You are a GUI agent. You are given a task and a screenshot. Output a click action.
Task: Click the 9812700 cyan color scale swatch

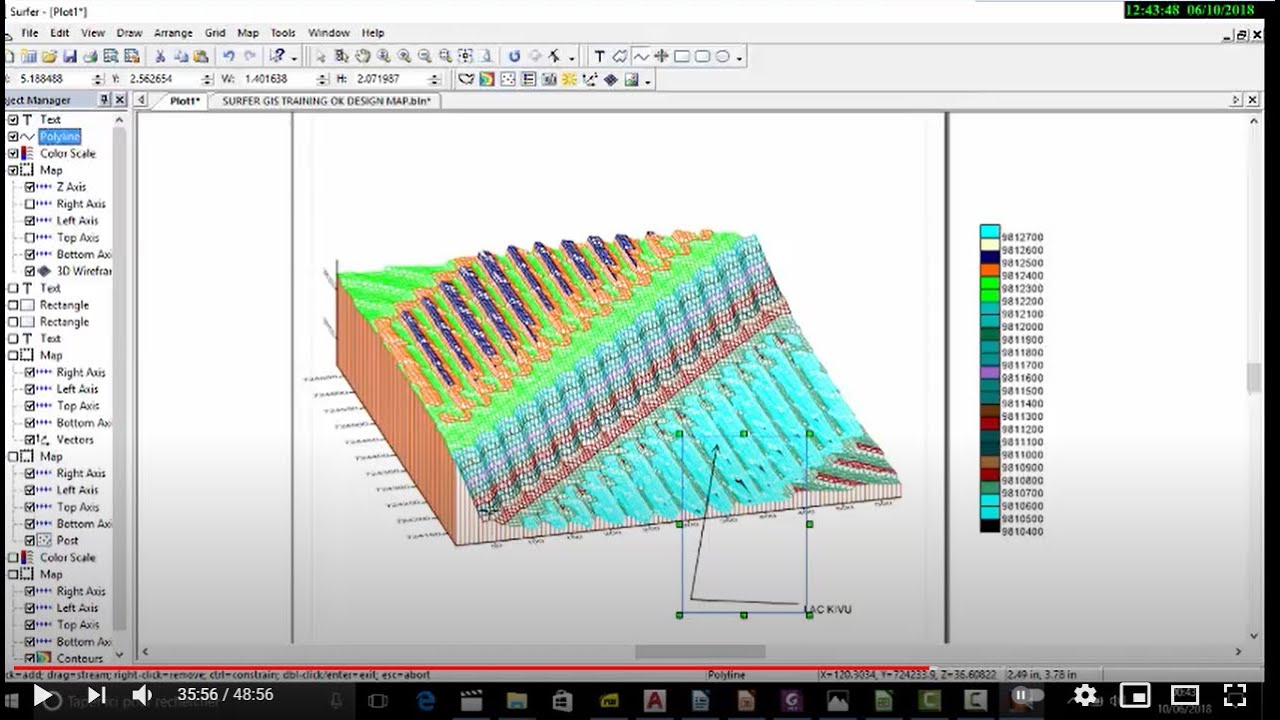(x=989, y=231)
